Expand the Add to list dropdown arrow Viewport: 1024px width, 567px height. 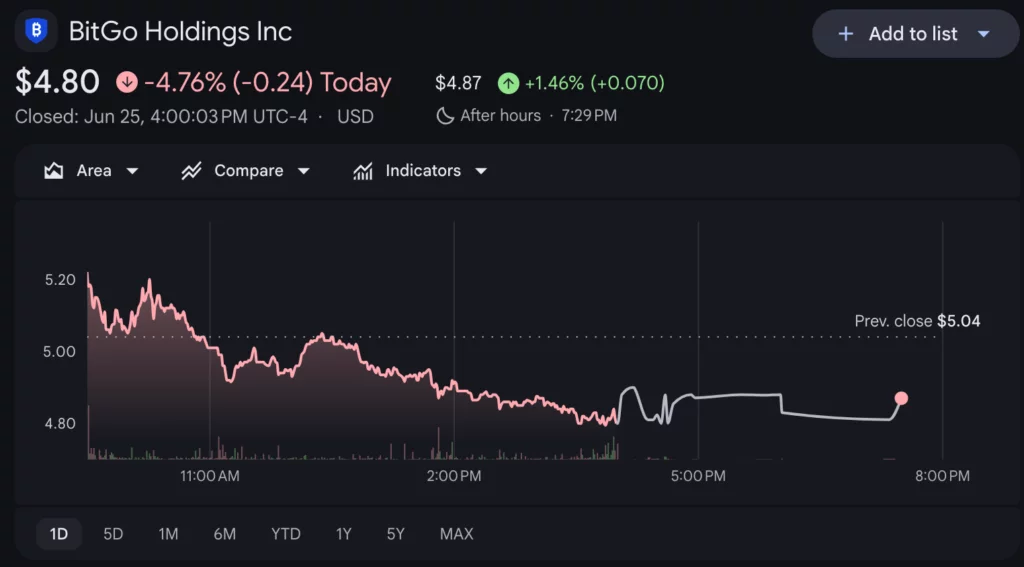tap(984, 34)
